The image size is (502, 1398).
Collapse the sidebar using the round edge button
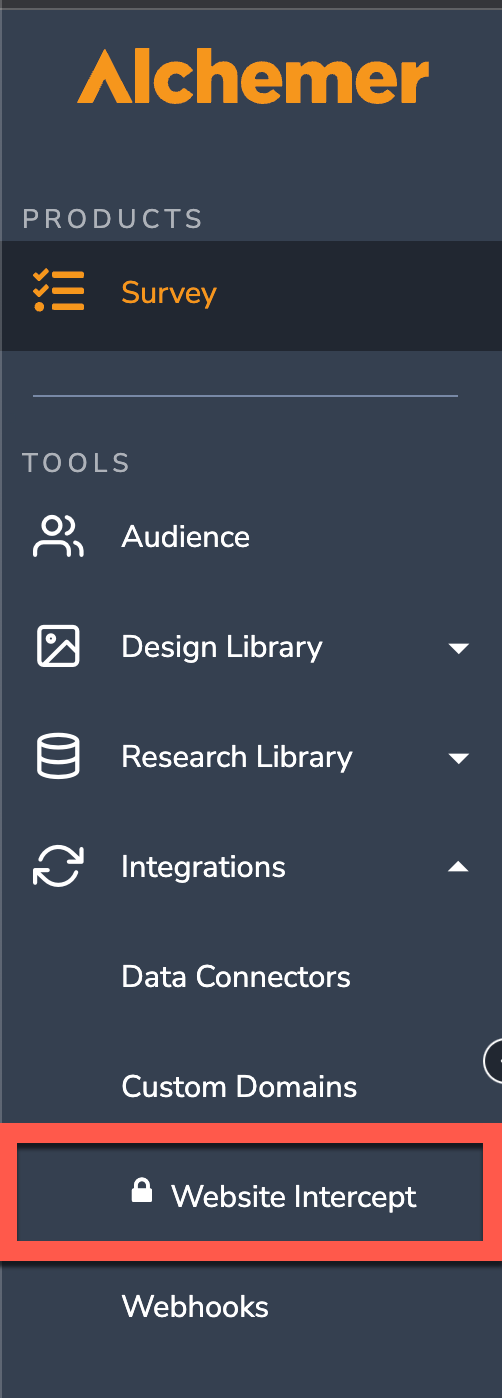coord(494,1062)
